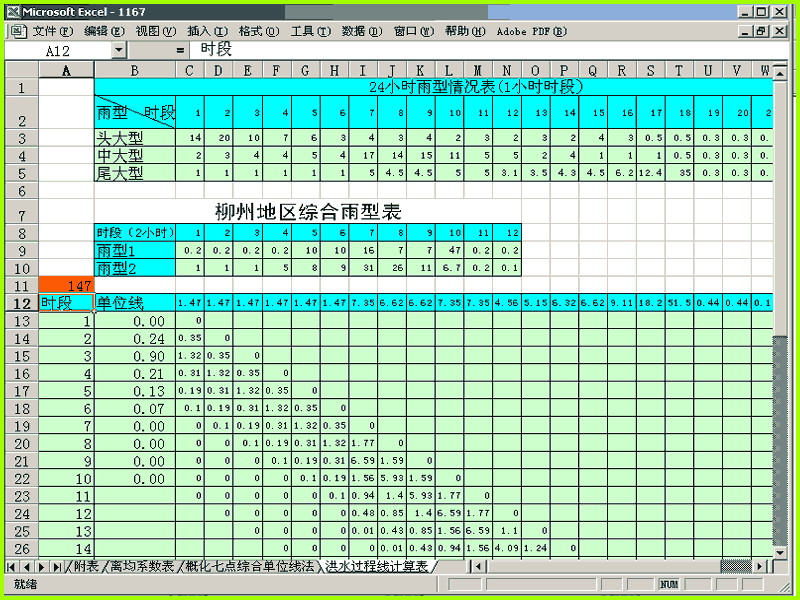800x600 pixels.
Task: Click the equals sign edit formula button
Action: pos(180,50)
